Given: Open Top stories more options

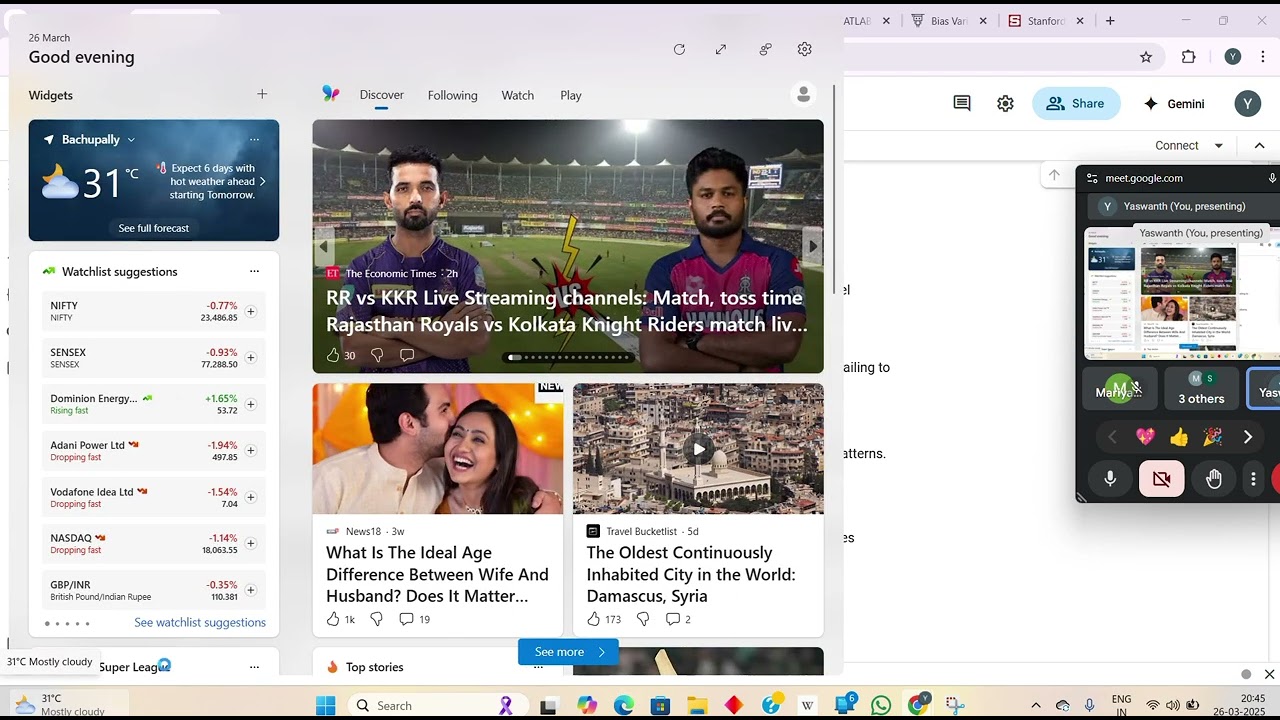Looking at the screenshot, I should (x=538, y=667).
